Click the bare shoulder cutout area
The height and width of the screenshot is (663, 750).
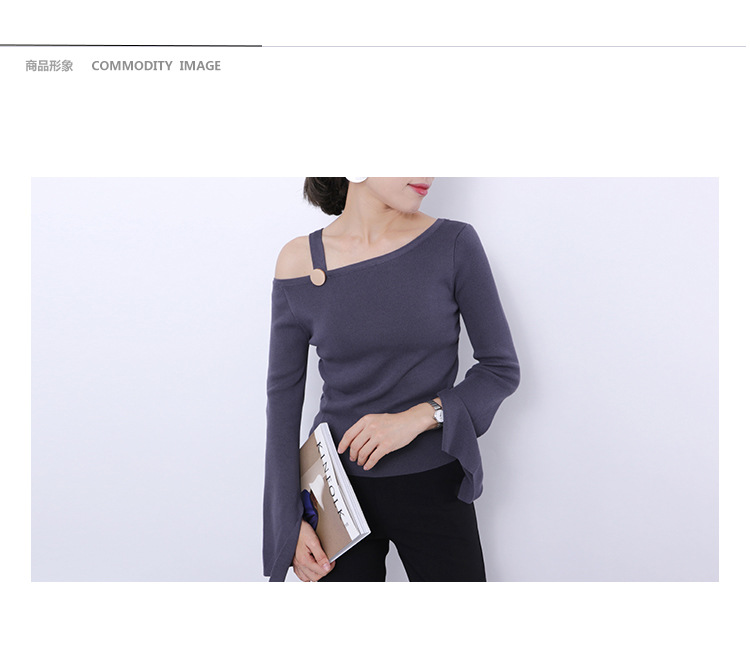pos(294,258)
